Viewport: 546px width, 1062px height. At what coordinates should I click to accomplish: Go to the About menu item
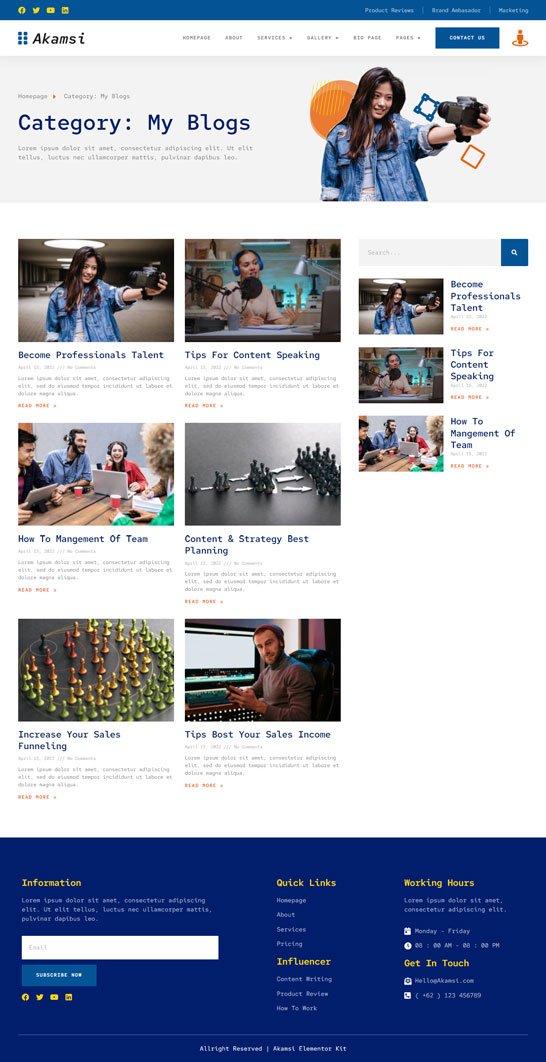(x=234, y=38)
